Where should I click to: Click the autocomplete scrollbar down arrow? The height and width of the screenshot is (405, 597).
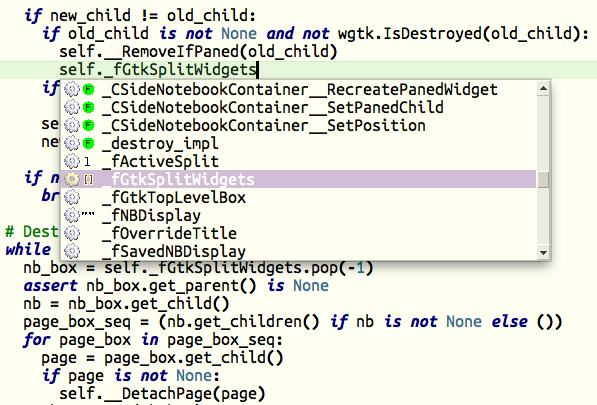[543, 253]
